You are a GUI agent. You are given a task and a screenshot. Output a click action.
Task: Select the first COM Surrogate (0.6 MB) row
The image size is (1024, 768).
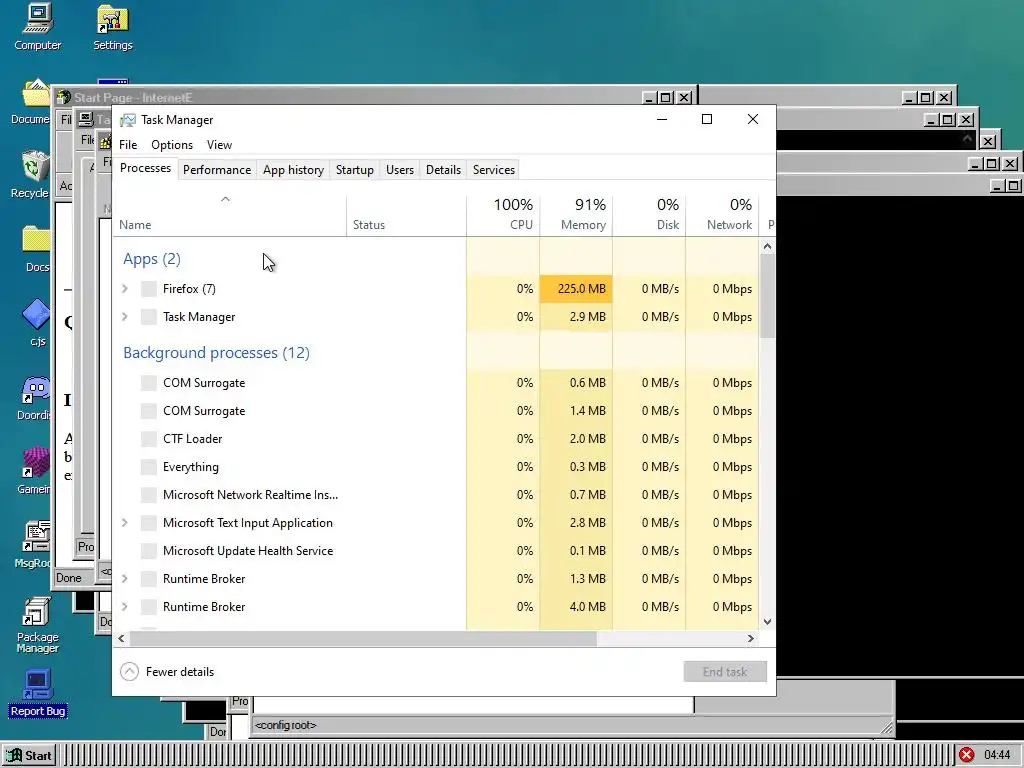click(x=436, y=383)
